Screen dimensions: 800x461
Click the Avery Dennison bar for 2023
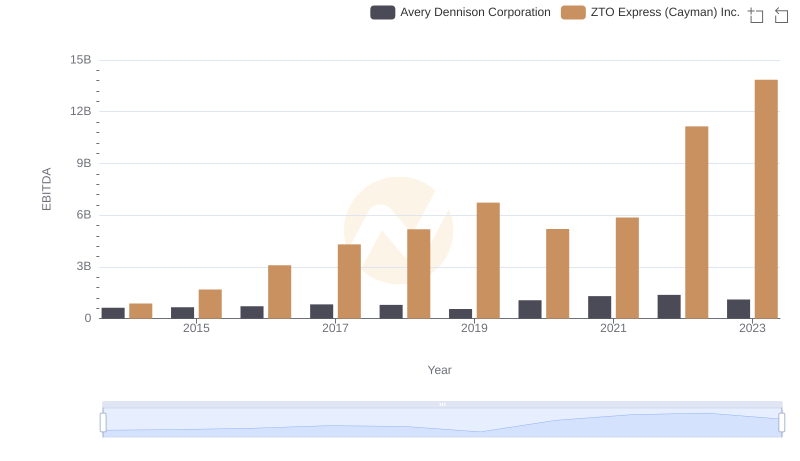tap(738, 309)
